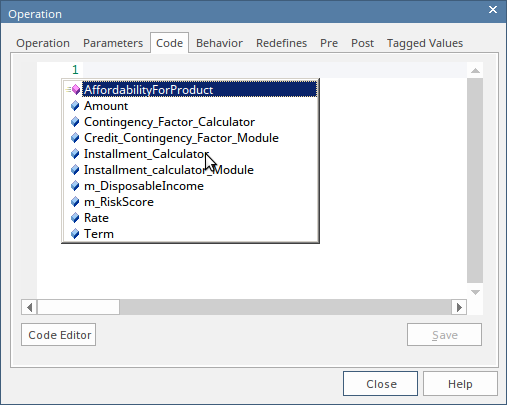Click the attribute icon beside Rate
This screenshot has width=507, height=406.
point(75,218)
